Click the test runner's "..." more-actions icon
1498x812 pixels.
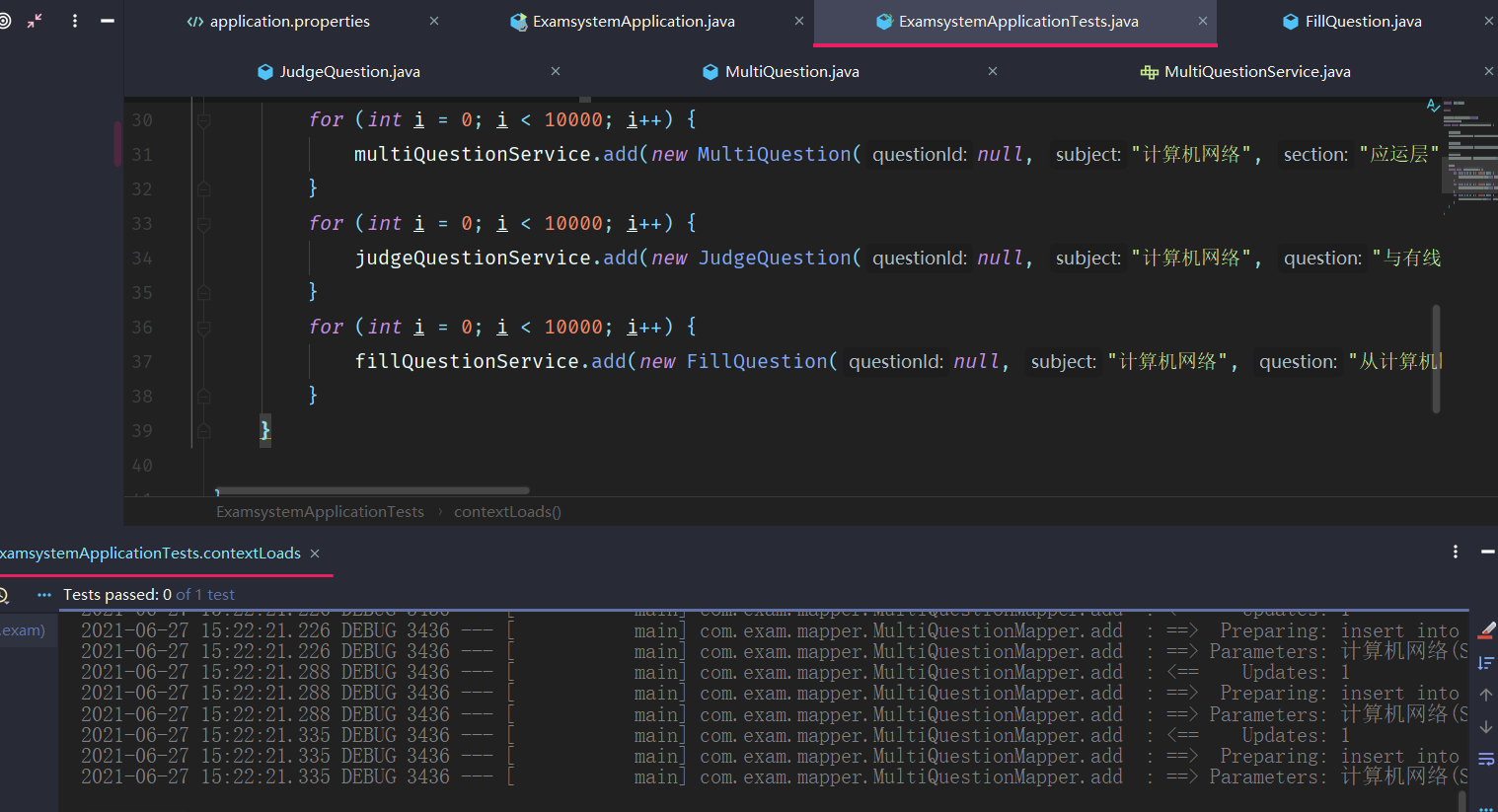43,595
